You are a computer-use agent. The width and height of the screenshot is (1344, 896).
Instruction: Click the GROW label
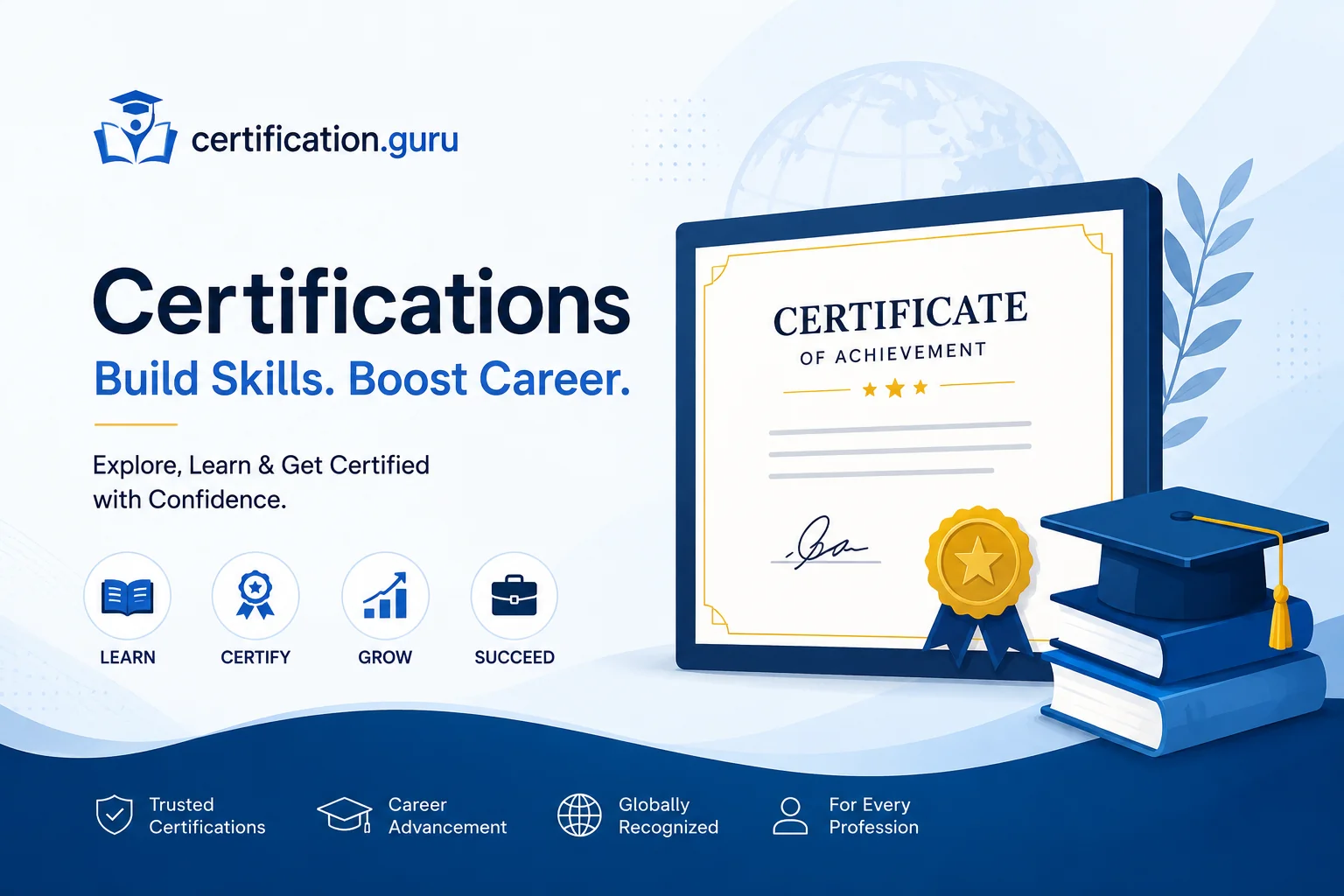click(x=385, y=657)
